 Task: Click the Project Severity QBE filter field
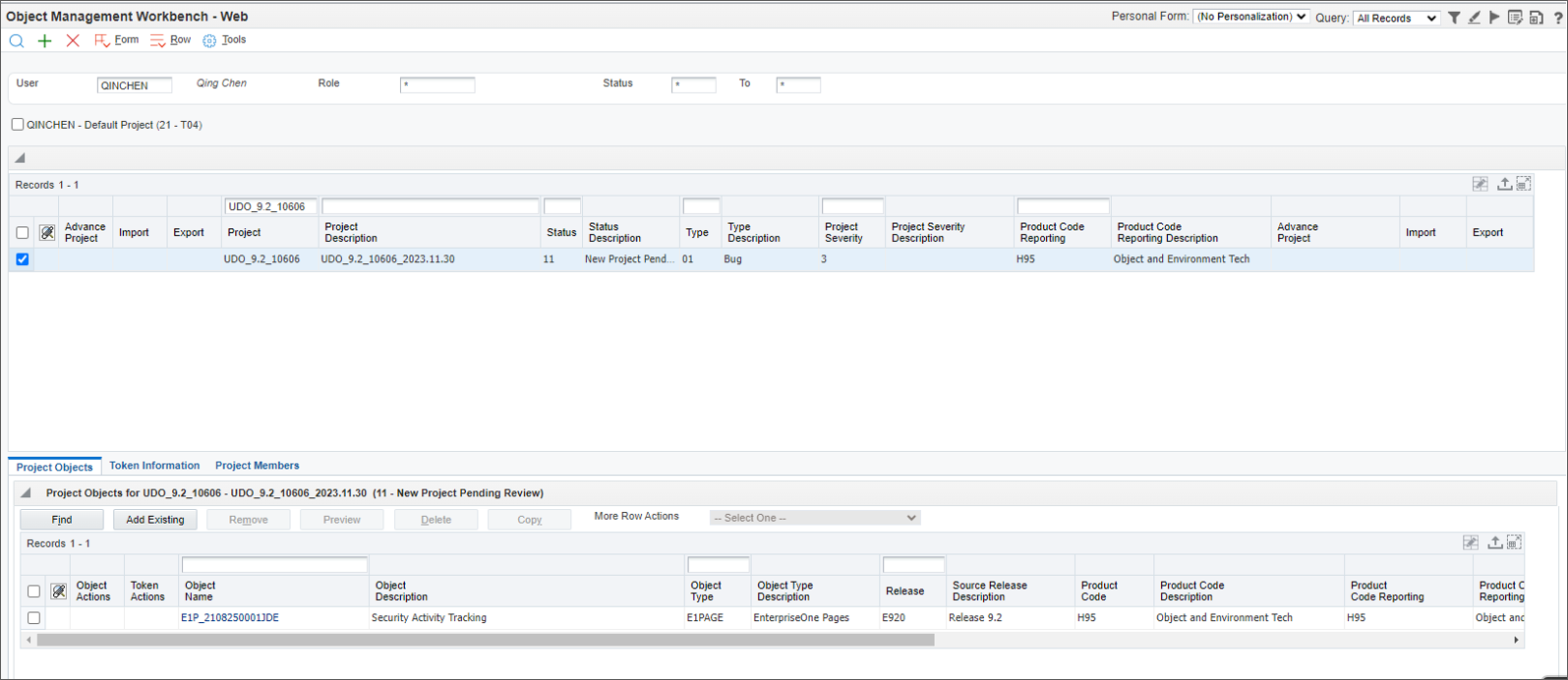853,206
